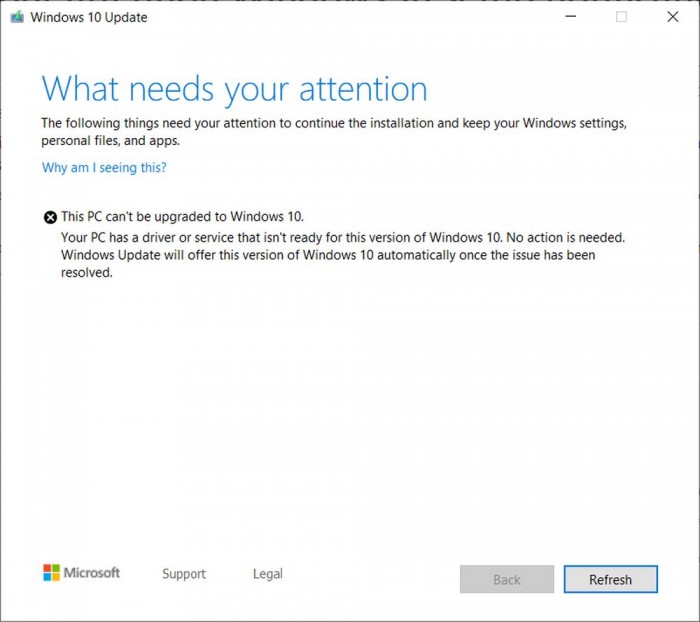Viewport: 700px width, 622px height.
Task: Click the Windows 10 Update title bar icon
Action: [x=17, y=17]
